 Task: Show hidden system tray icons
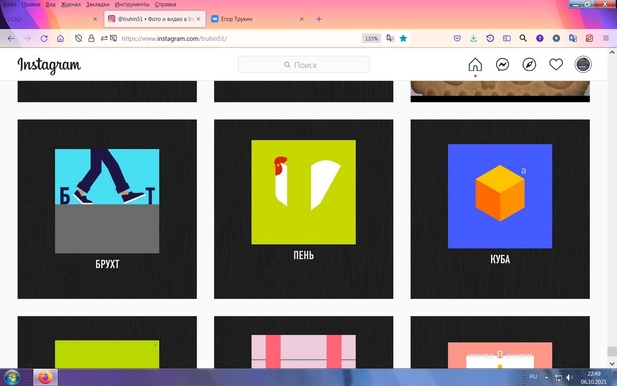pos(547,377)
